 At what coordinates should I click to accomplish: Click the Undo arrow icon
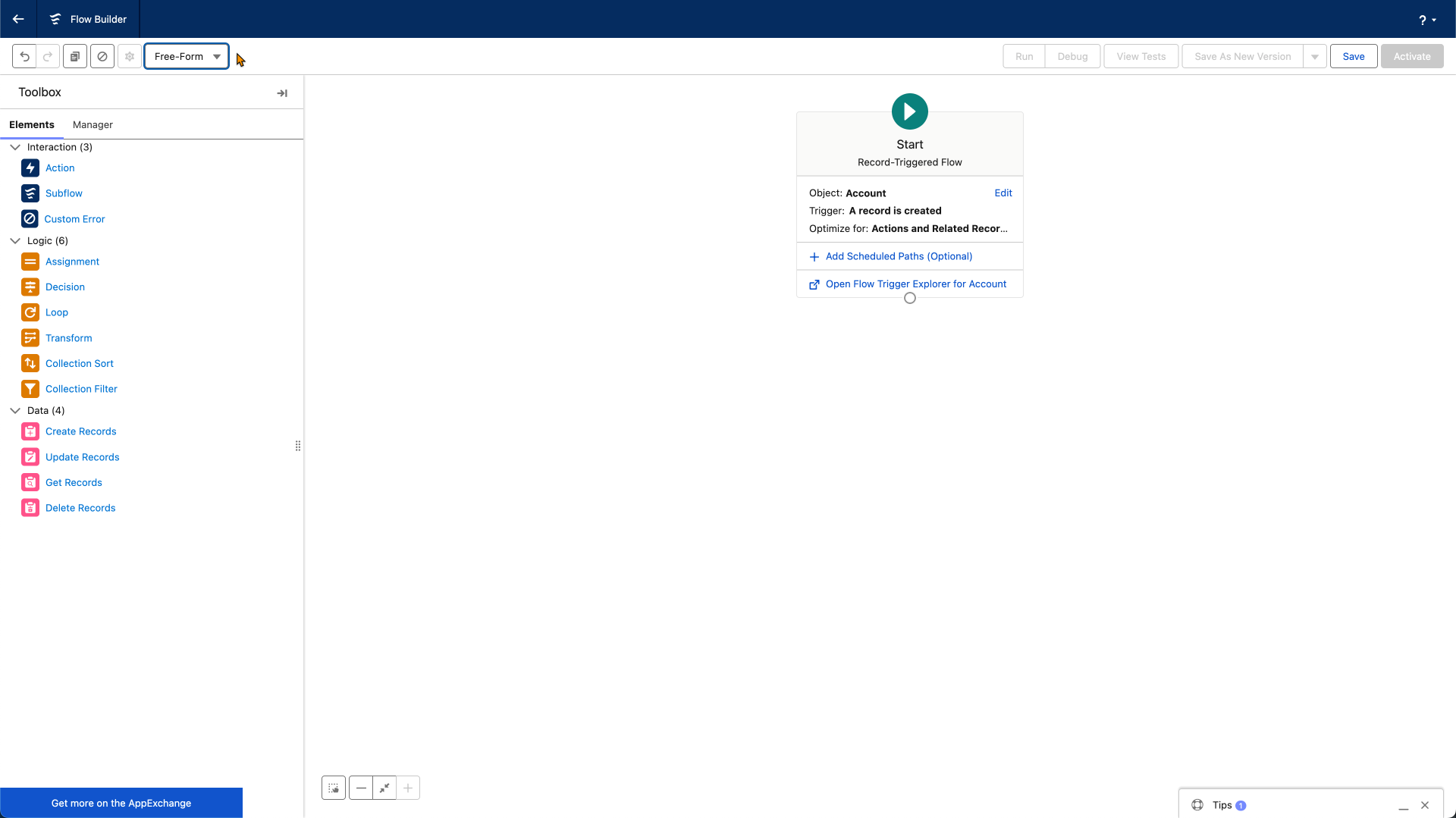point(24,56)
